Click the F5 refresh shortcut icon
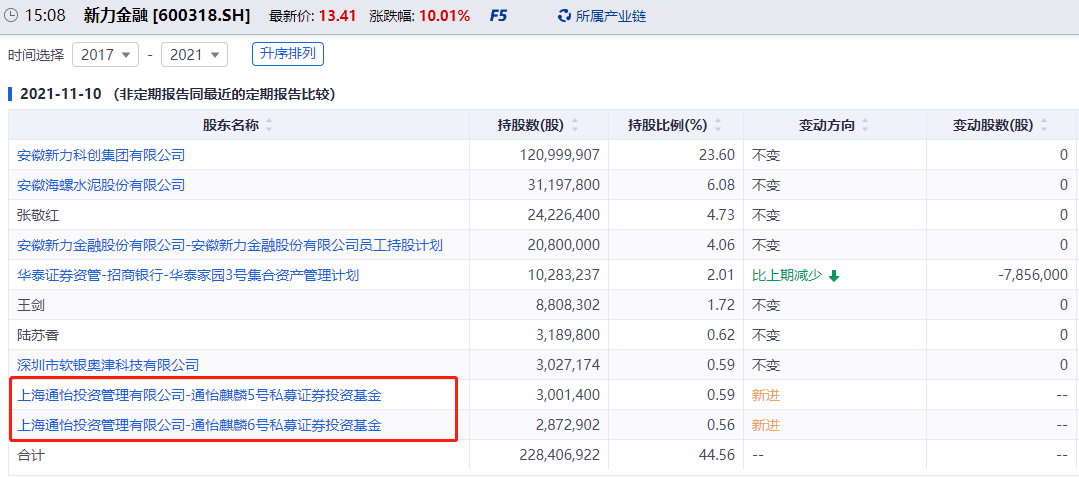This screenshot has width=1079, height=478. pyautogui.click(x=497, y=16)
